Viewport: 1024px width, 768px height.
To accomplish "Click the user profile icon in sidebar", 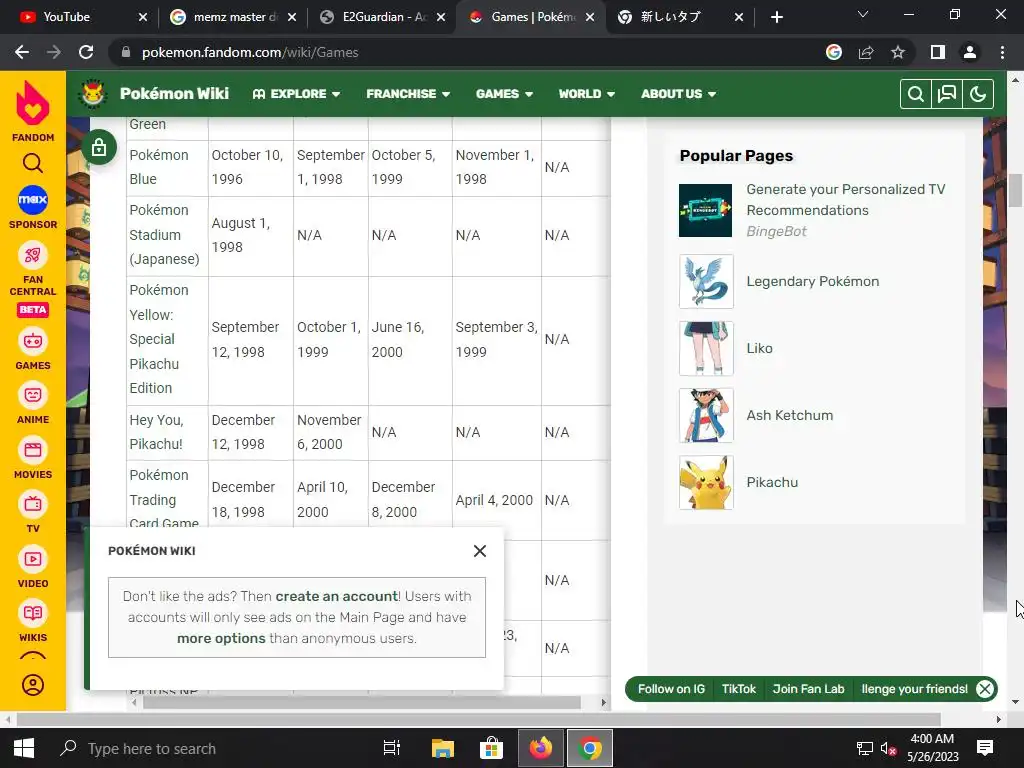I will tap(33, 685).
